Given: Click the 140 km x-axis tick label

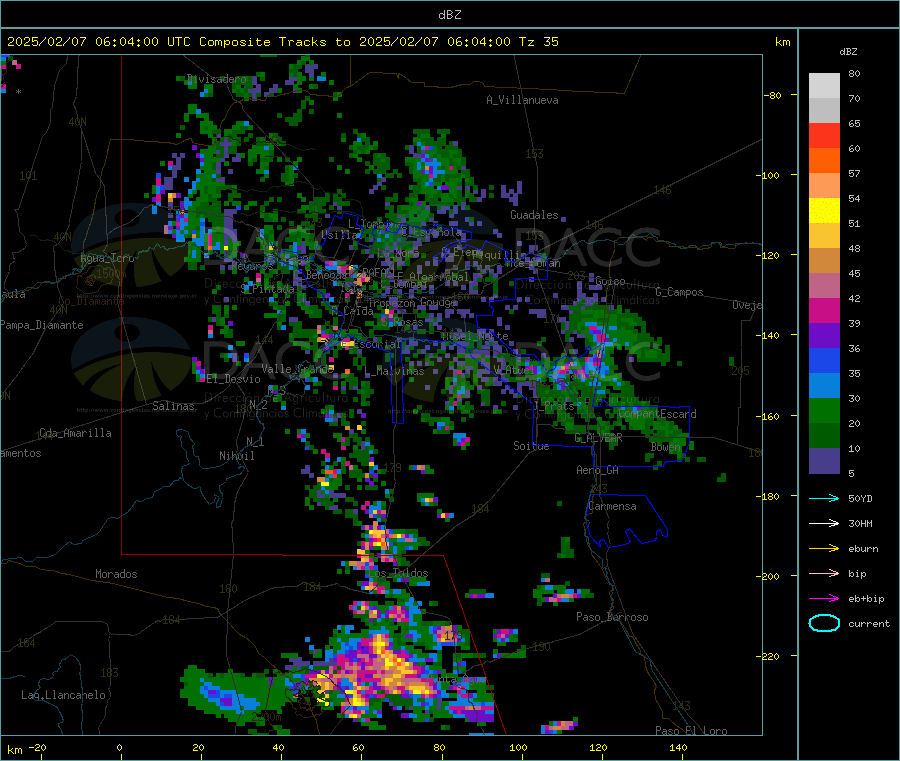Looking at the screenshot, I should 678,747.
